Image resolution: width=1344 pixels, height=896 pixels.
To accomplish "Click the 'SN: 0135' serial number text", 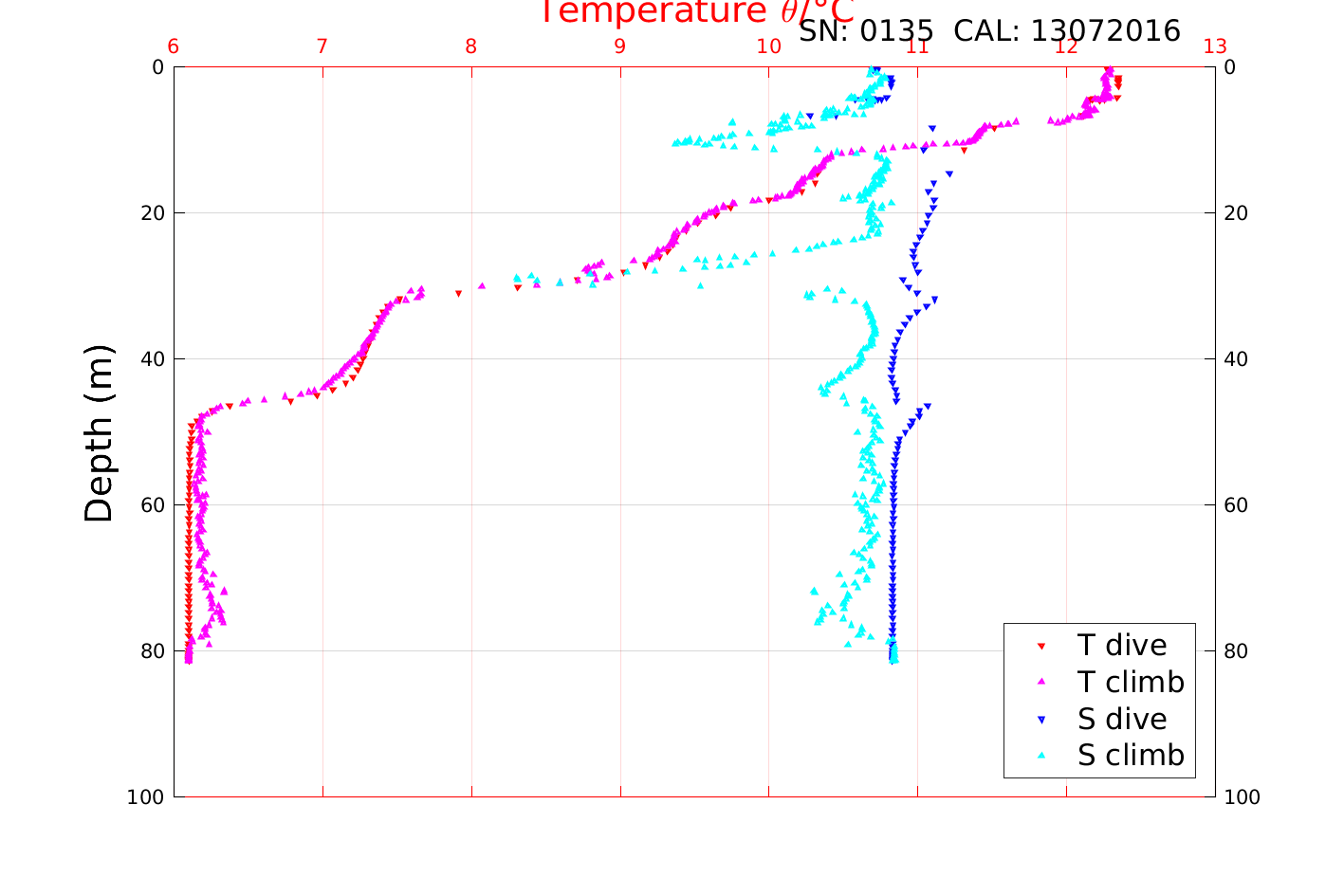I will coord(866,31).
